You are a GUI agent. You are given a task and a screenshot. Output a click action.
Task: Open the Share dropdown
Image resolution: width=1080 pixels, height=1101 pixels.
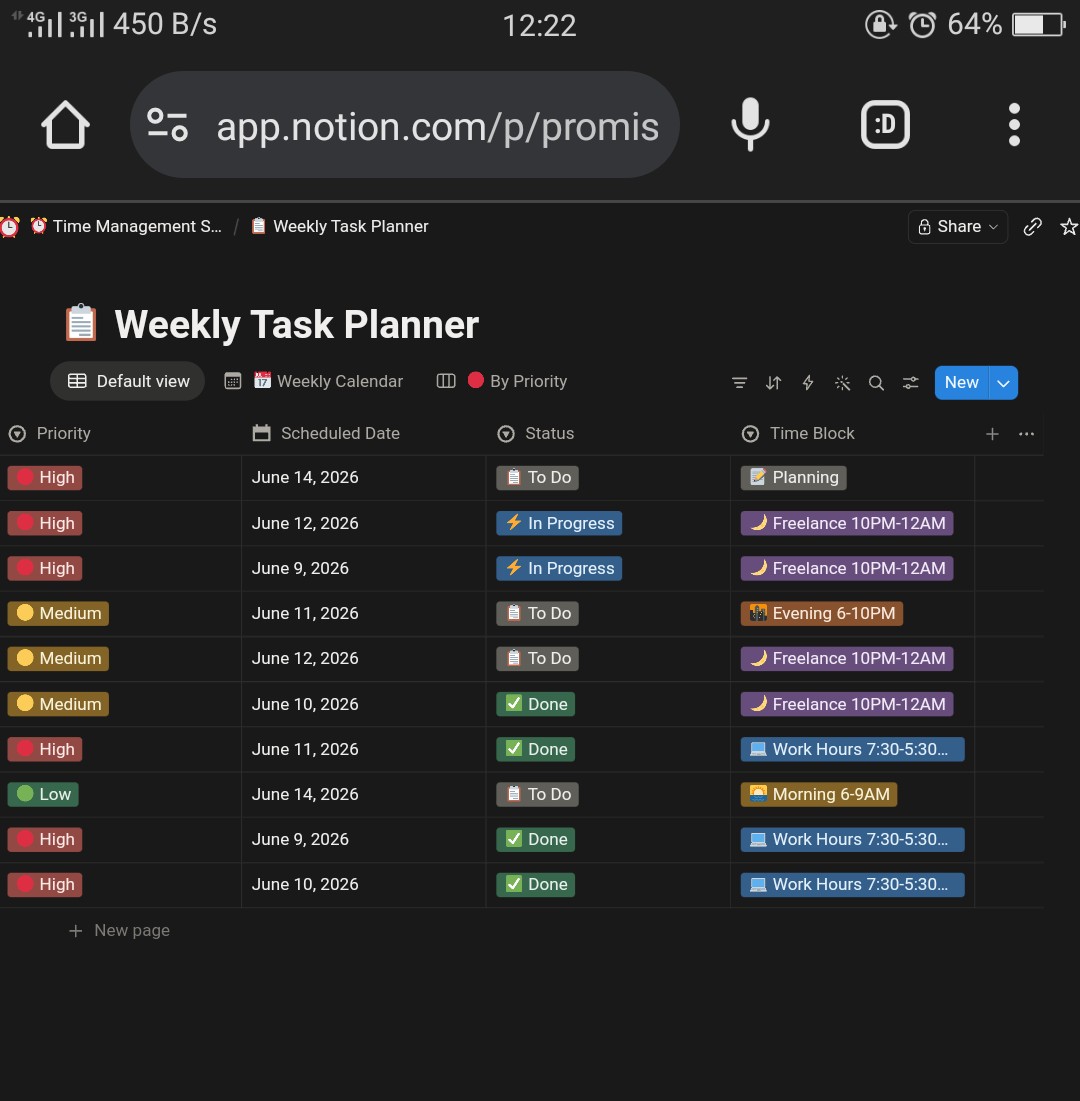click(958, 227)
